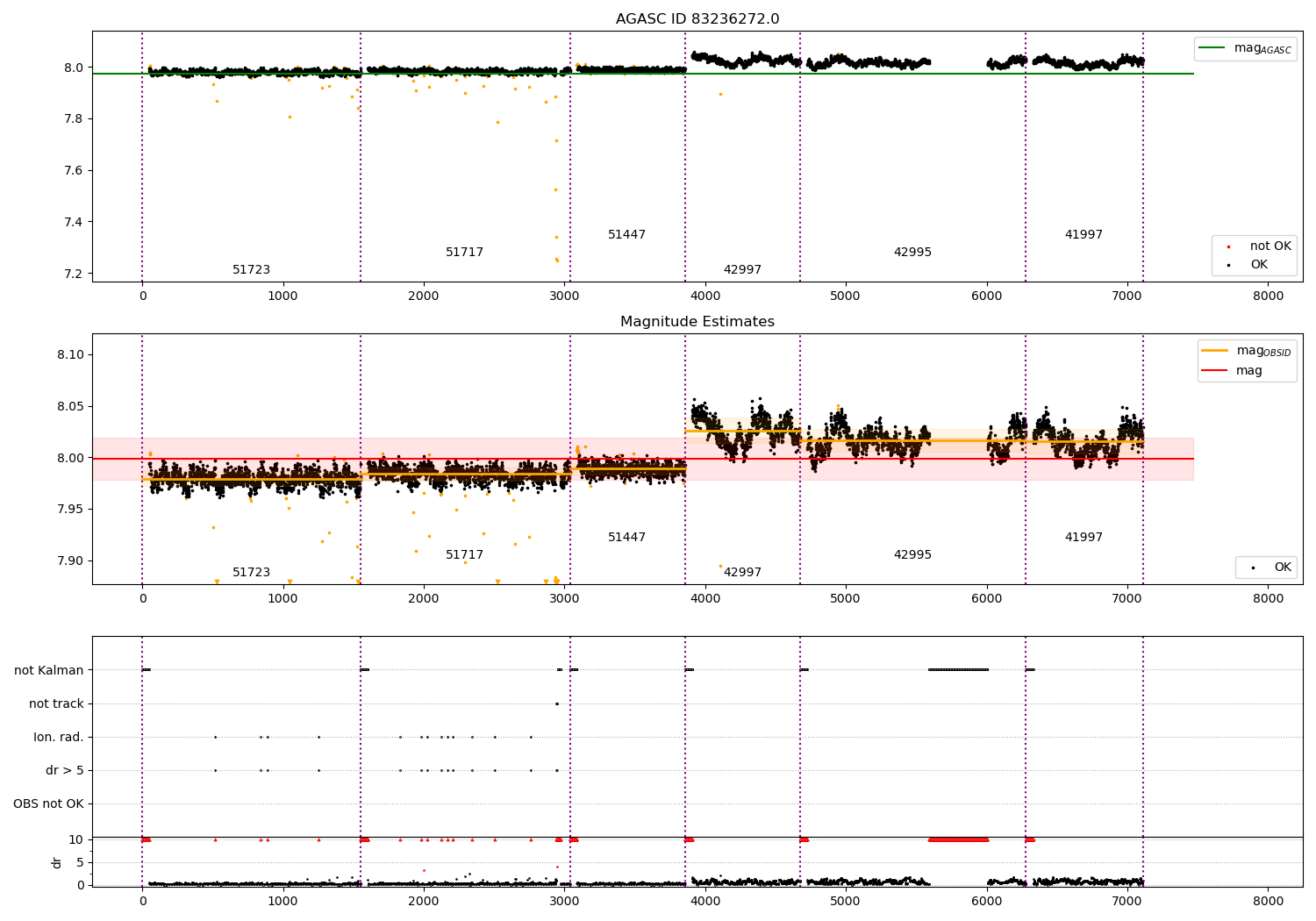Click y-tick '7.8' on the top plot
The height and width of the screenshot is (921, 1316).
pyautogui.click(x=74, y=119)
